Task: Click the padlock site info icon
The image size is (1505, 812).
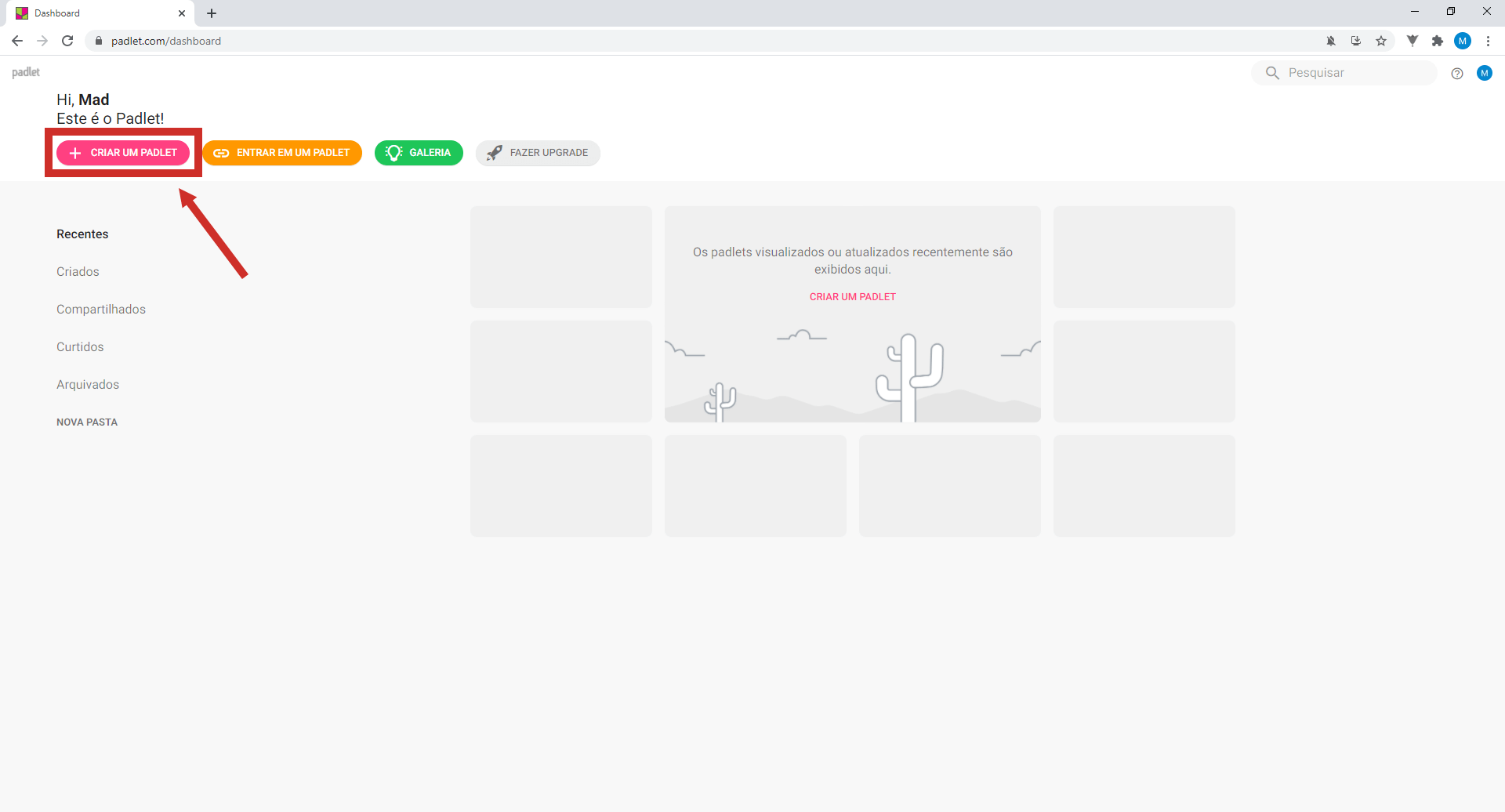Action: pos(99,41)
